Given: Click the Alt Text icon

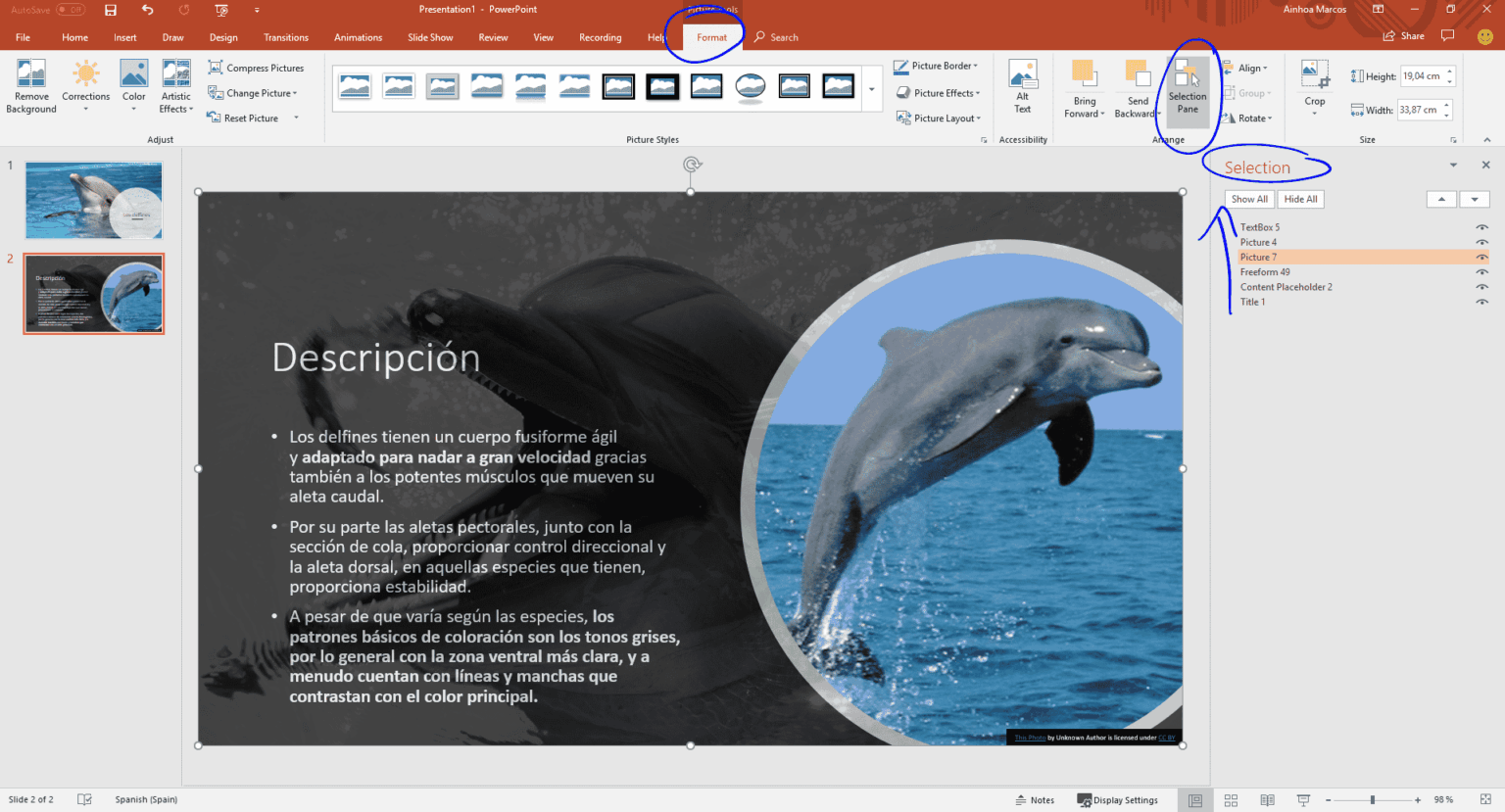Looking at the screenshot, I should (1022, 75).
